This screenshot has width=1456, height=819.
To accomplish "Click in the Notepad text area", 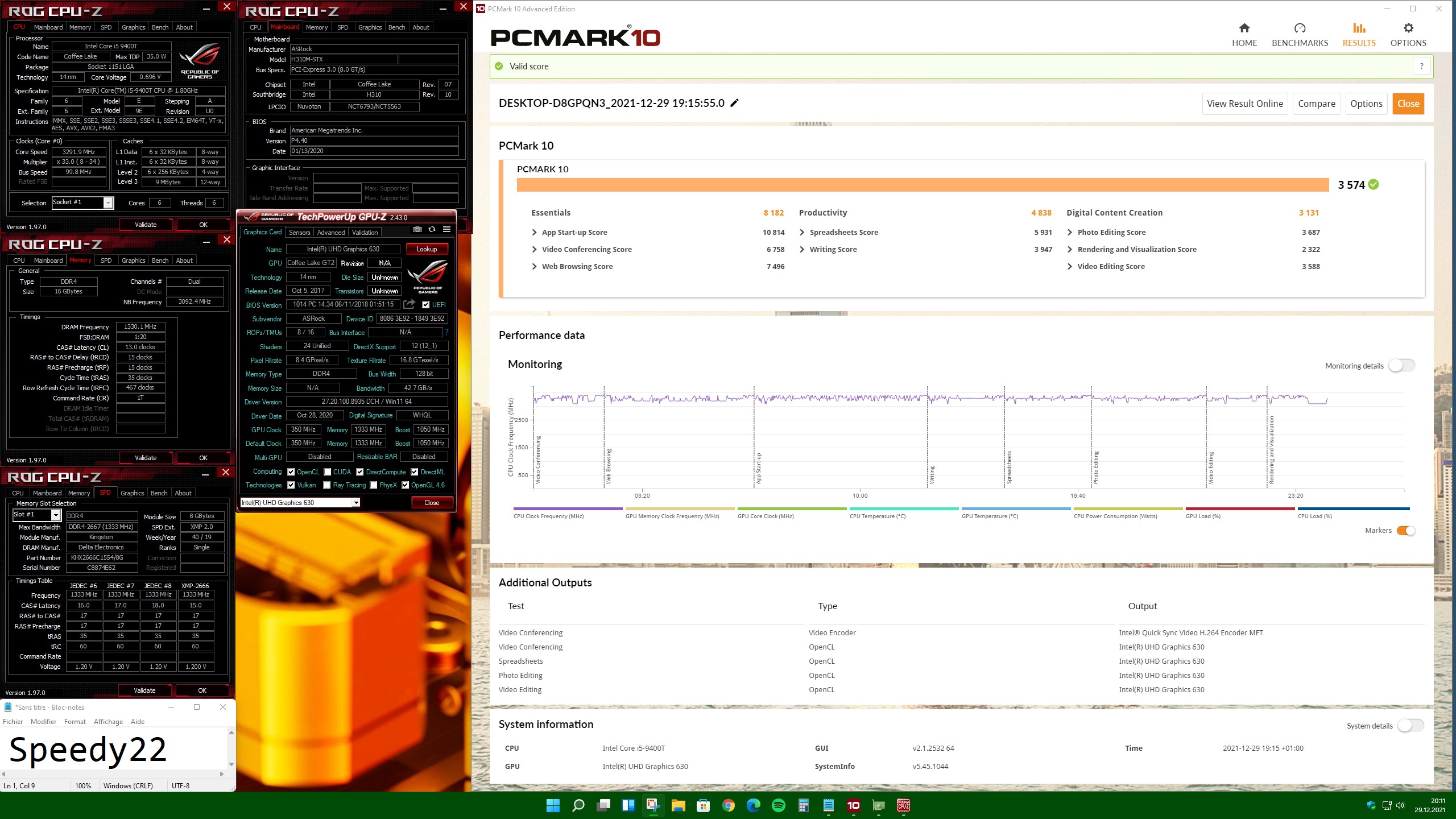I will (x=114, y=749).
